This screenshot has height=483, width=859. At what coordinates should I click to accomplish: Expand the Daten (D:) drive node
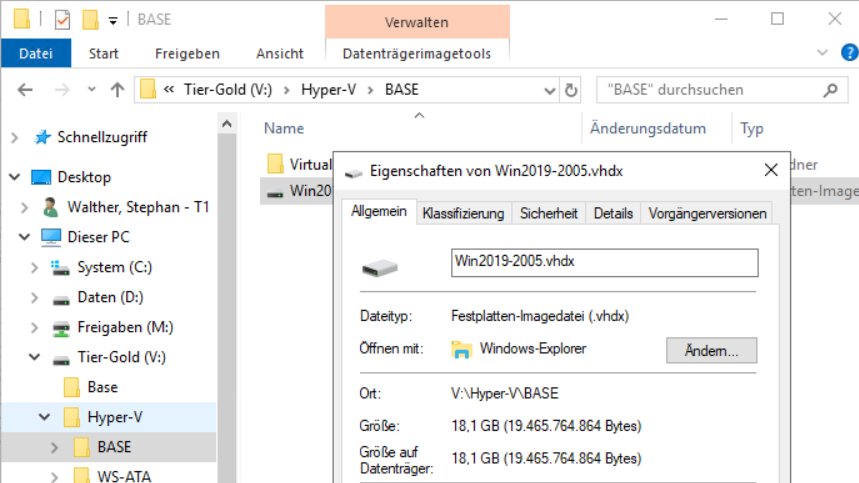pyautogui.click(x=35, y=297)
